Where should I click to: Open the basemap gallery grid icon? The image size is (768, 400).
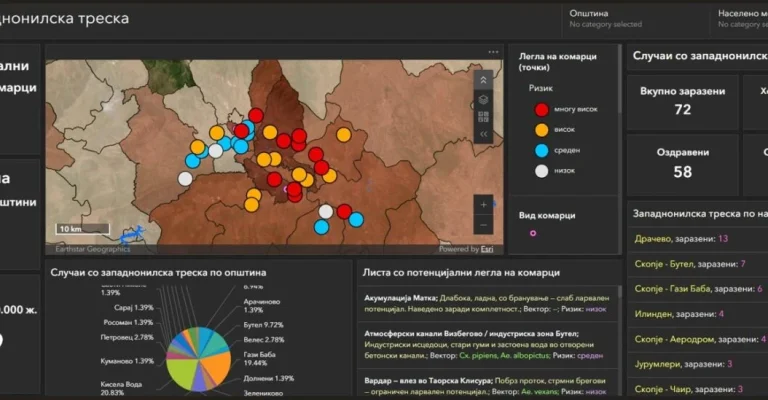[483, 117]
